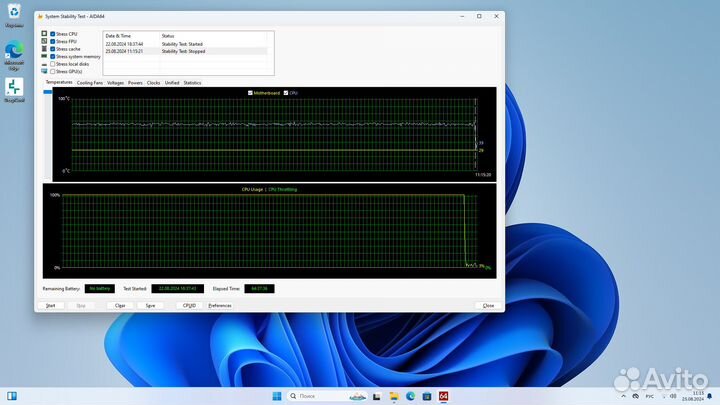The width and height of the screenshot is (720, 405).
Task: Select the Stability Test Stopped log row
Action: click(x=185, y=51)
